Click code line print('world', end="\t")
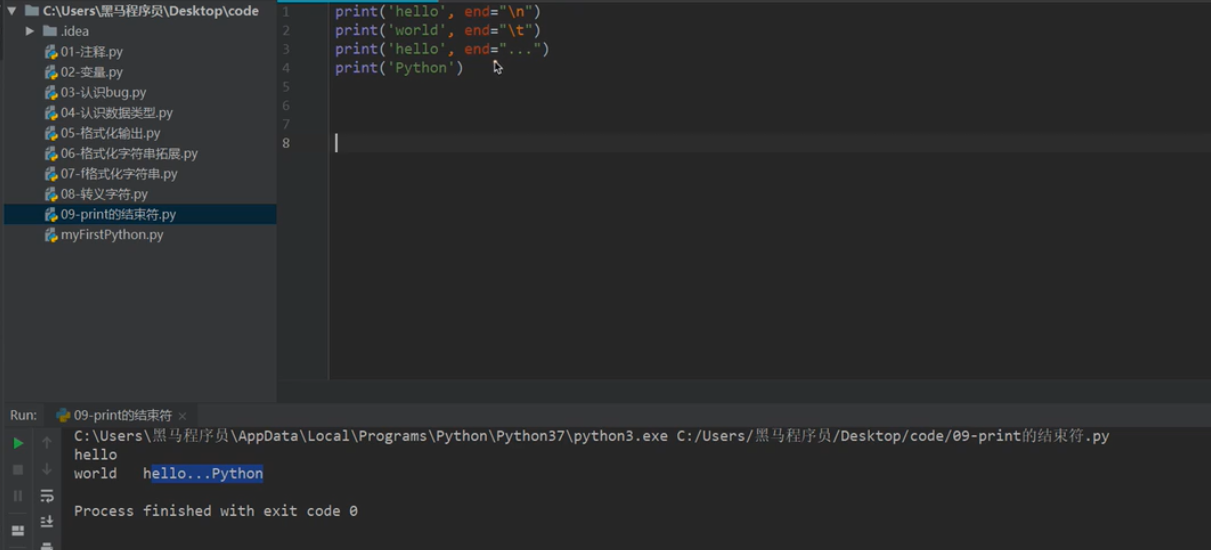Screen dimensions: 1211x550 (x=438, y=30)
